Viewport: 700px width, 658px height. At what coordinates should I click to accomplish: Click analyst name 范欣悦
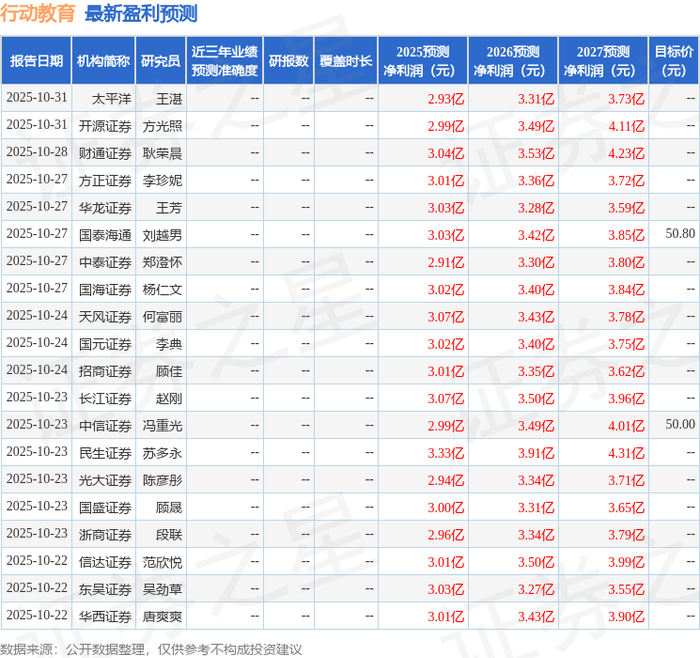coord(162,562)
